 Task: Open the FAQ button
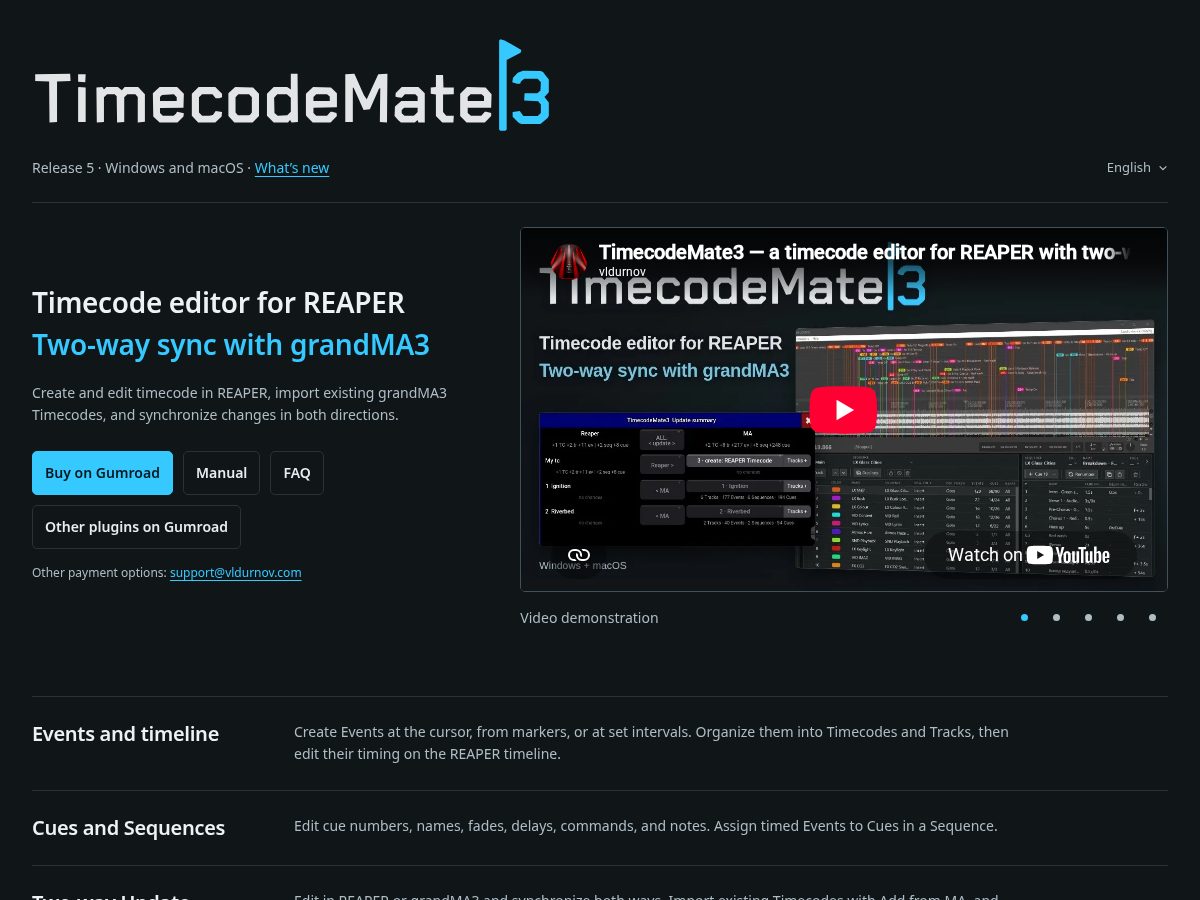[x=297, y=473]
